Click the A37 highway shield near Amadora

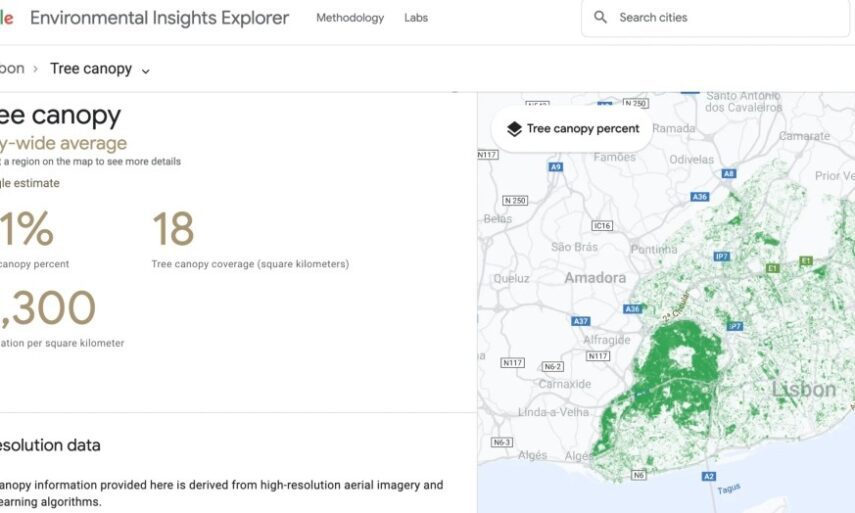580,321
